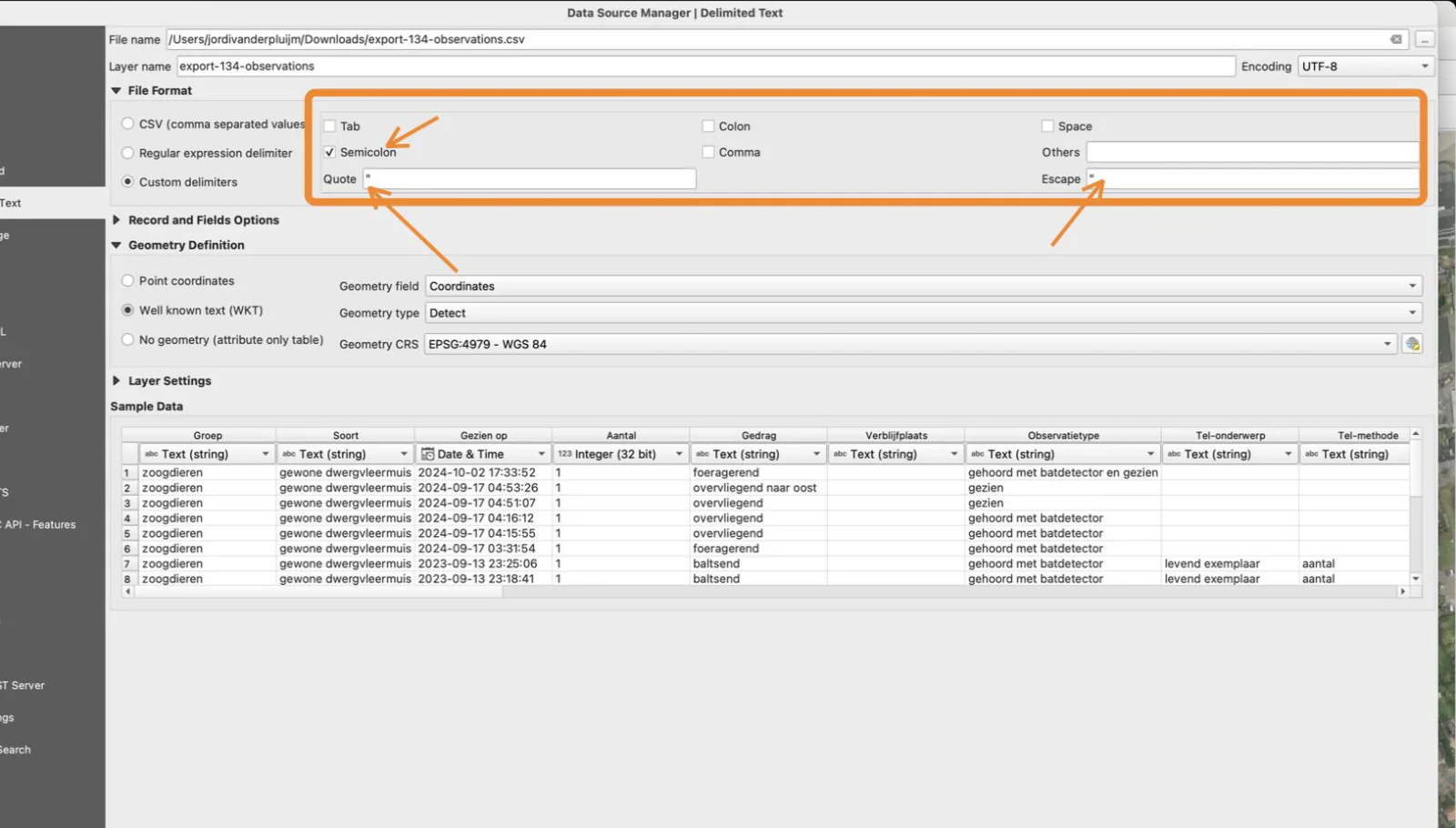Choose Regular expression delimiter option
Image resolution: width=1456 pixels, height=828 pixels.
pyautogui.click(x=127, y=153)
